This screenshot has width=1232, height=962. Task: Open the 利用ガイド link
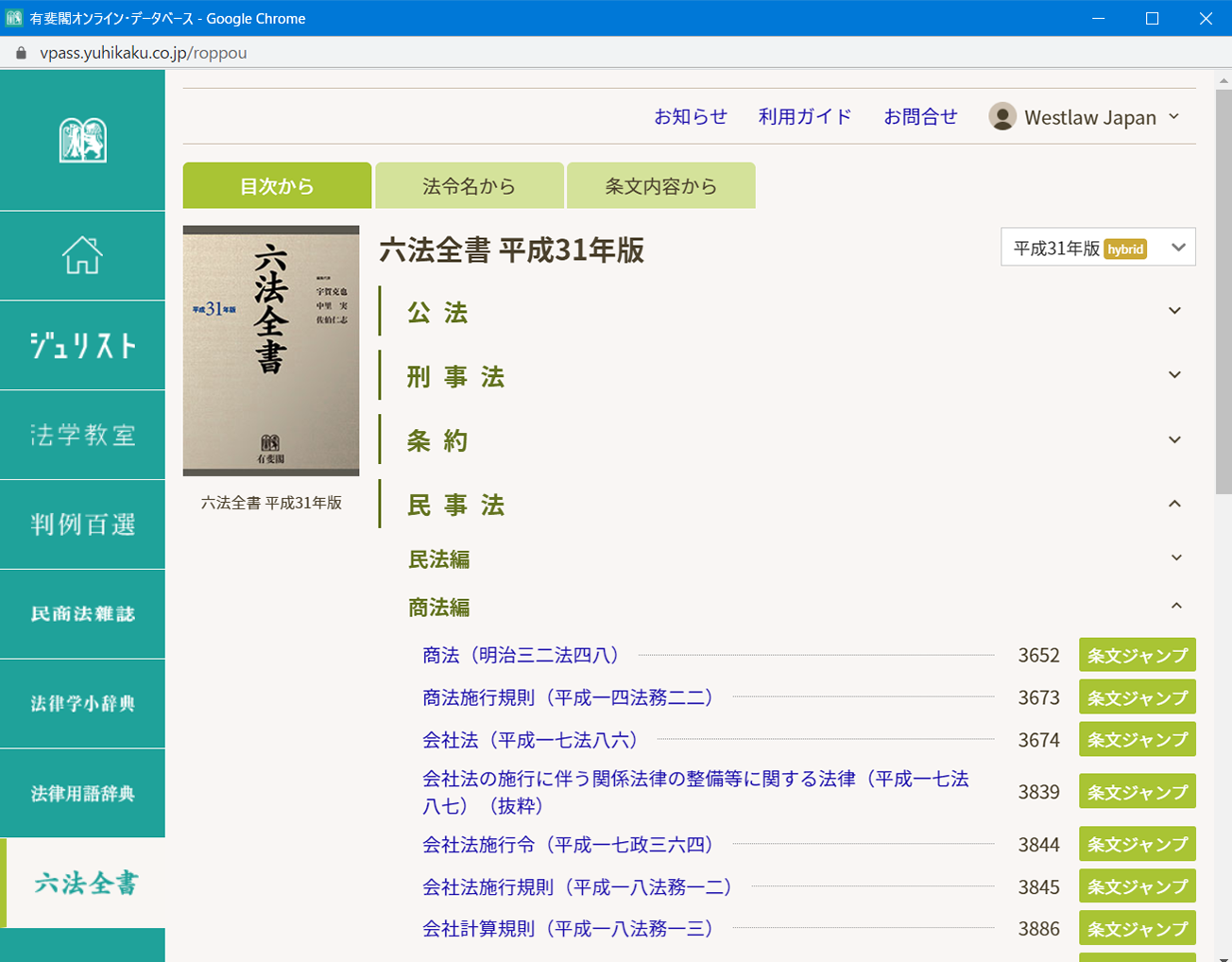point(805,116)
